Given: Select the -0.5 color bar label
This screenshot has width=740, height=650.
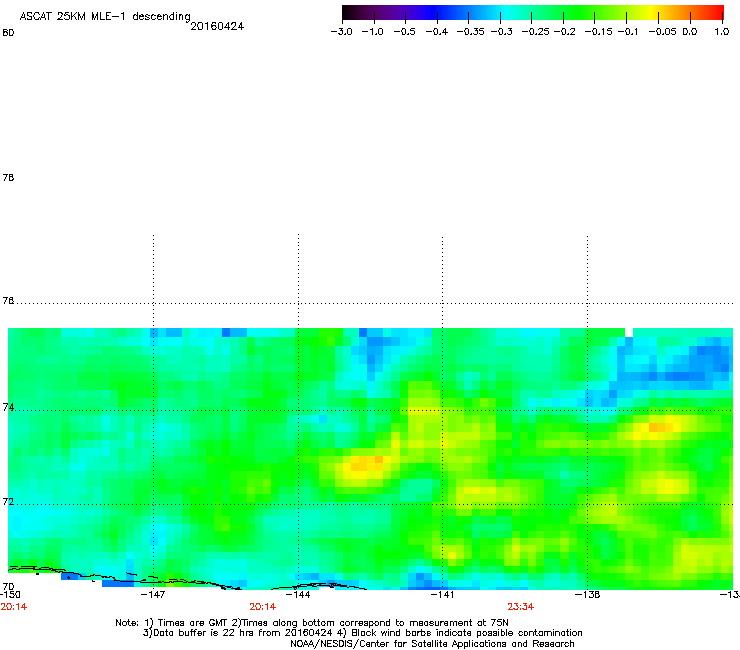Looking at the screenshot, I should 404,32.
